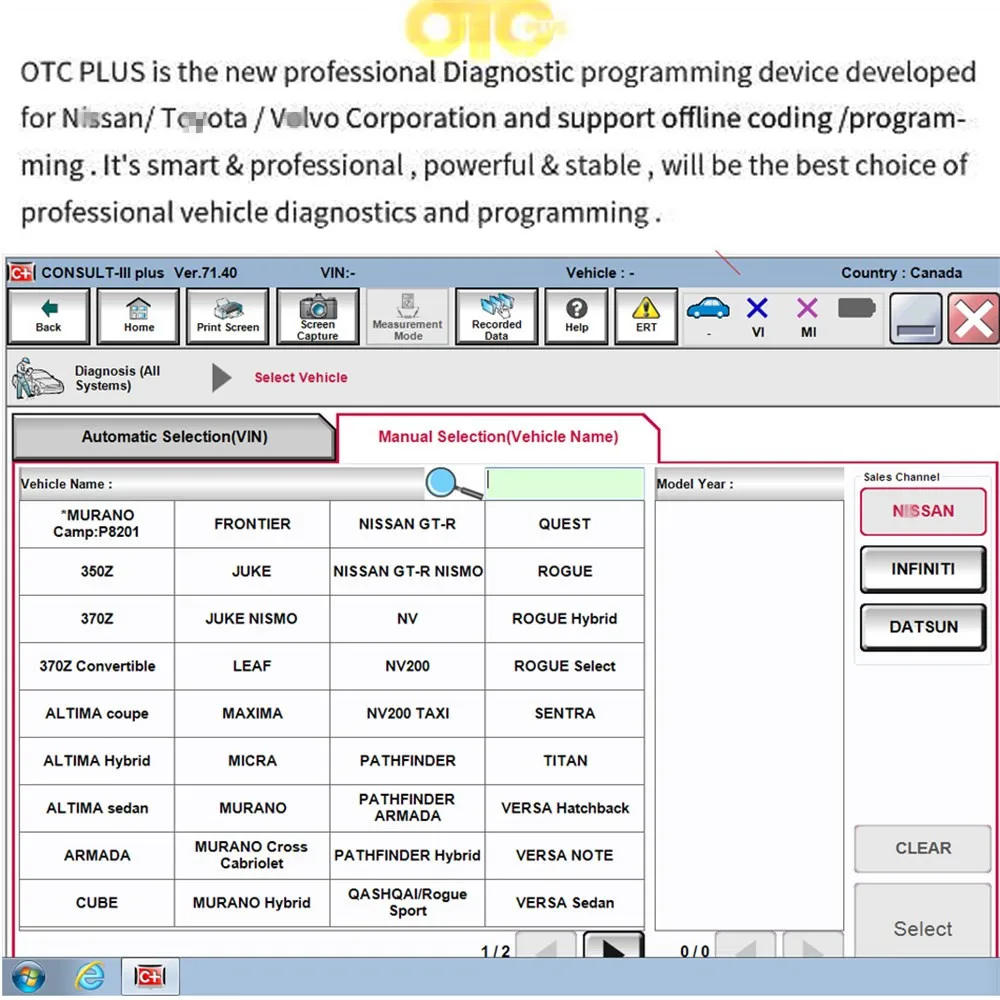Click the blue car vehicle status icon
Screen dimensions: 1000x1000
(x=708, y=309)
